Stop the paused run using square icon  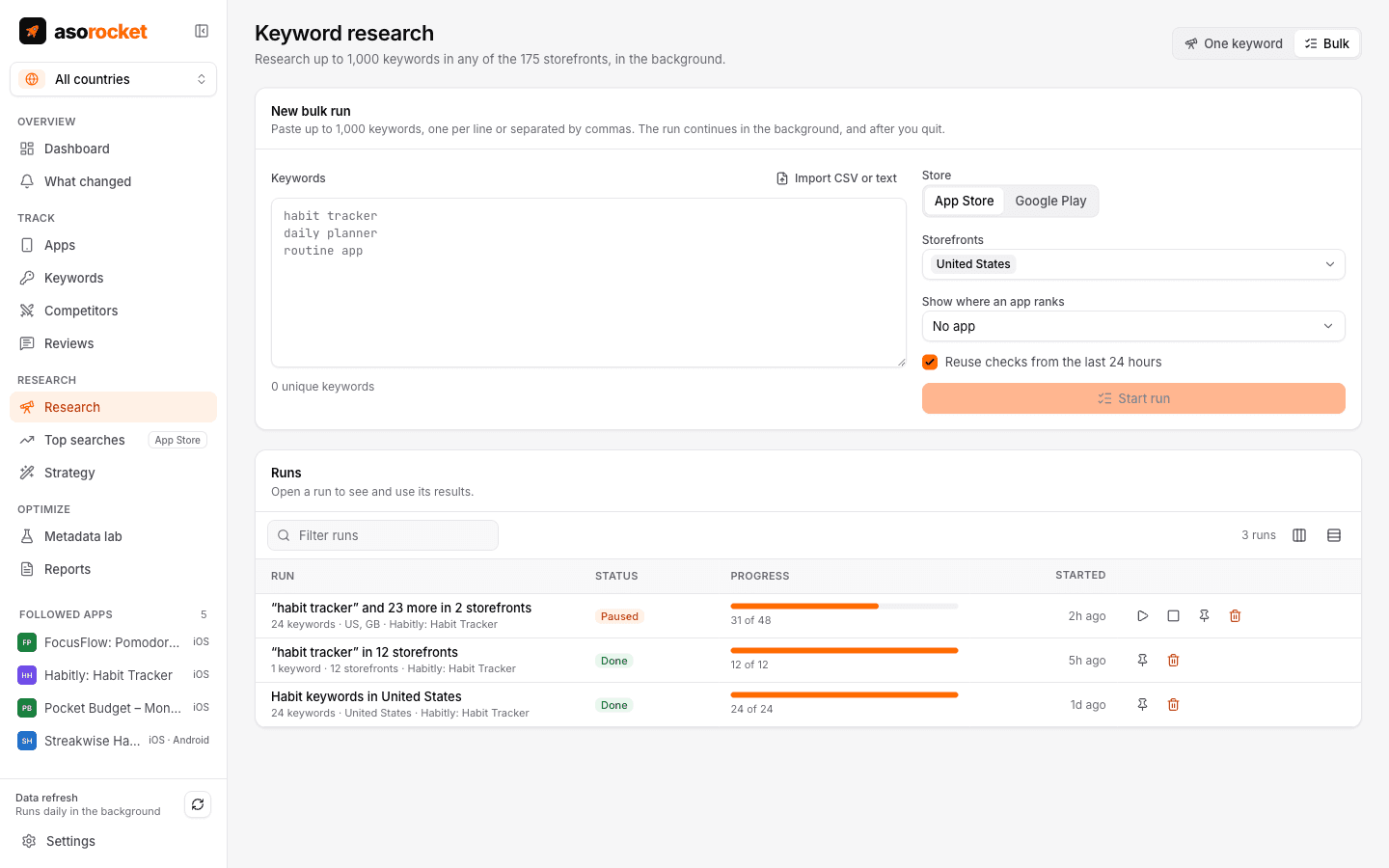point(1174,616)
